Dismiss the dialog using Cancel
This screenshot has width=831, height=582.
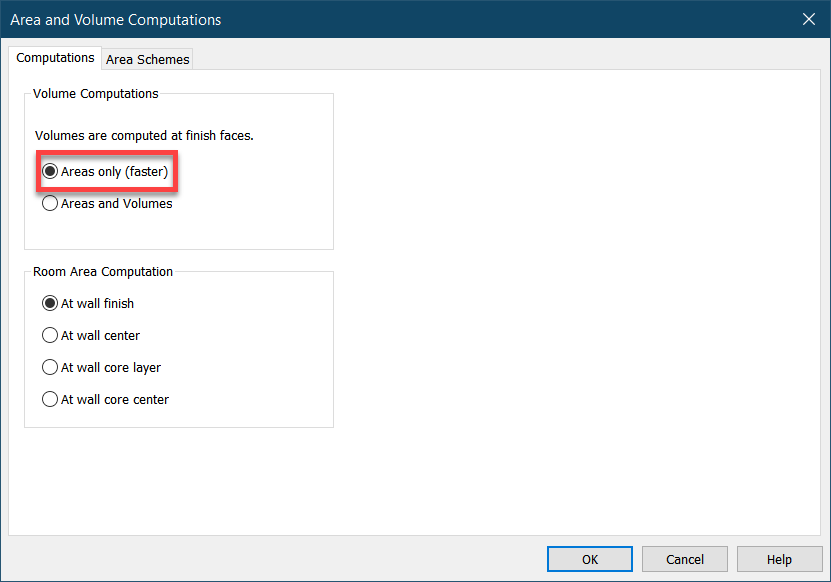tap(684, 559)
